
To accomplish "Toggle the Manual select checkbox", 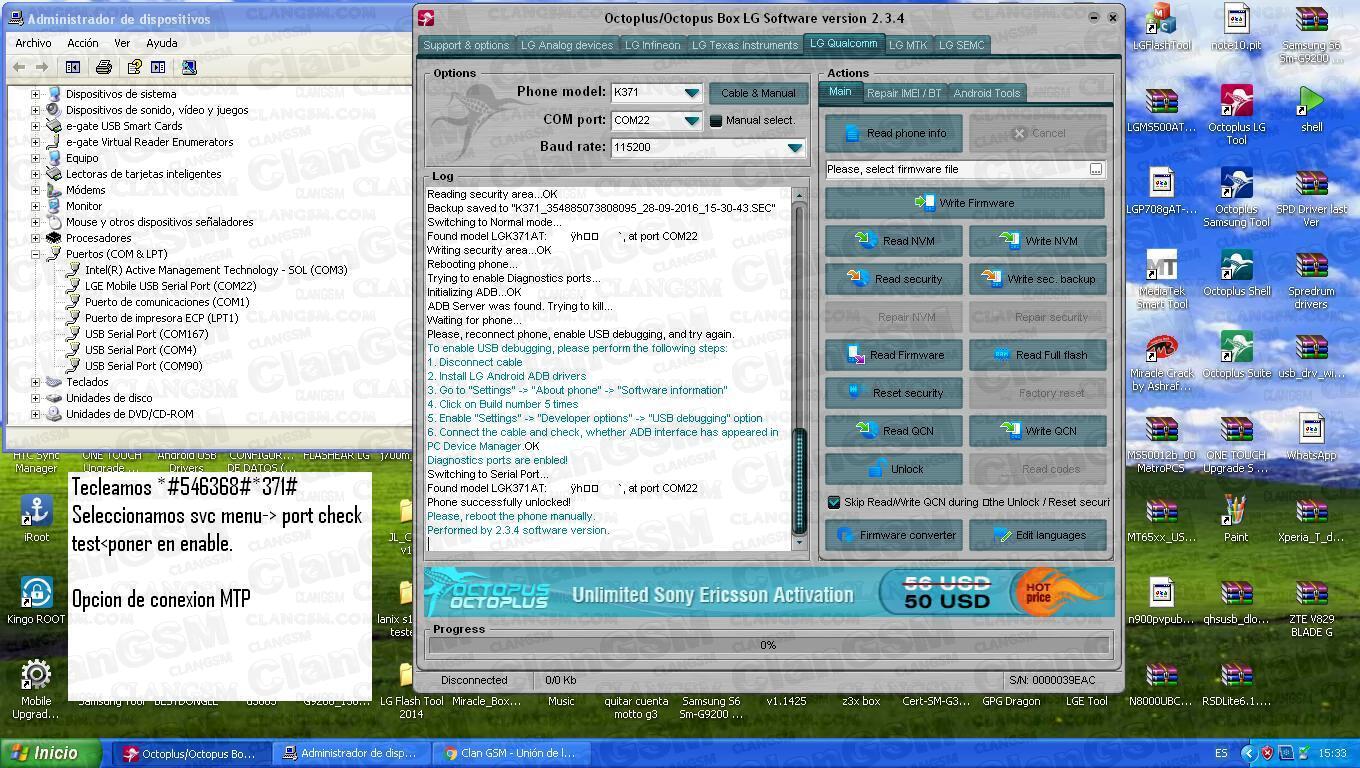I will pos(716,121).
